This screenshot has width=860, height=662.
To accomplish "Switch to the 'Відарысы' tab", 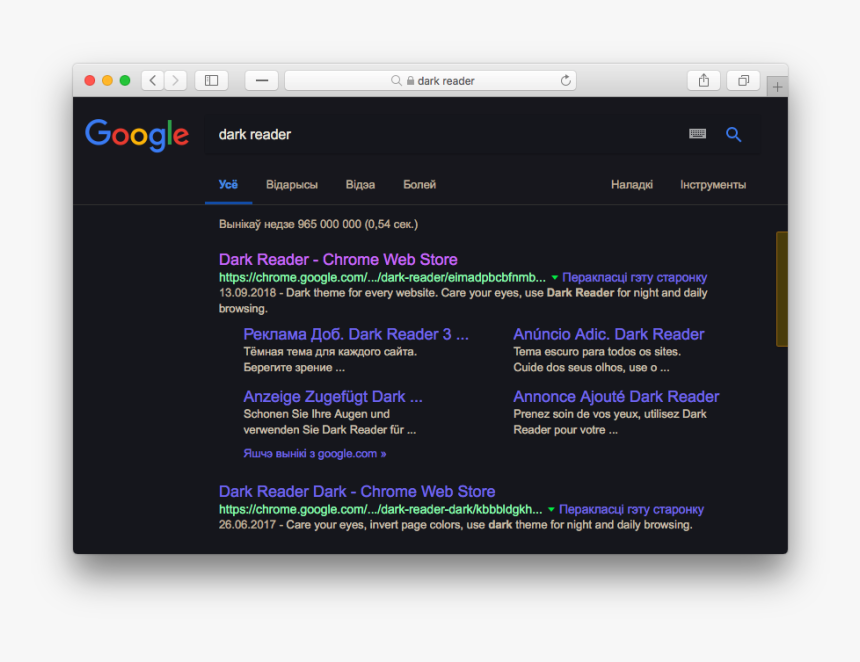I will pos(292,185).
